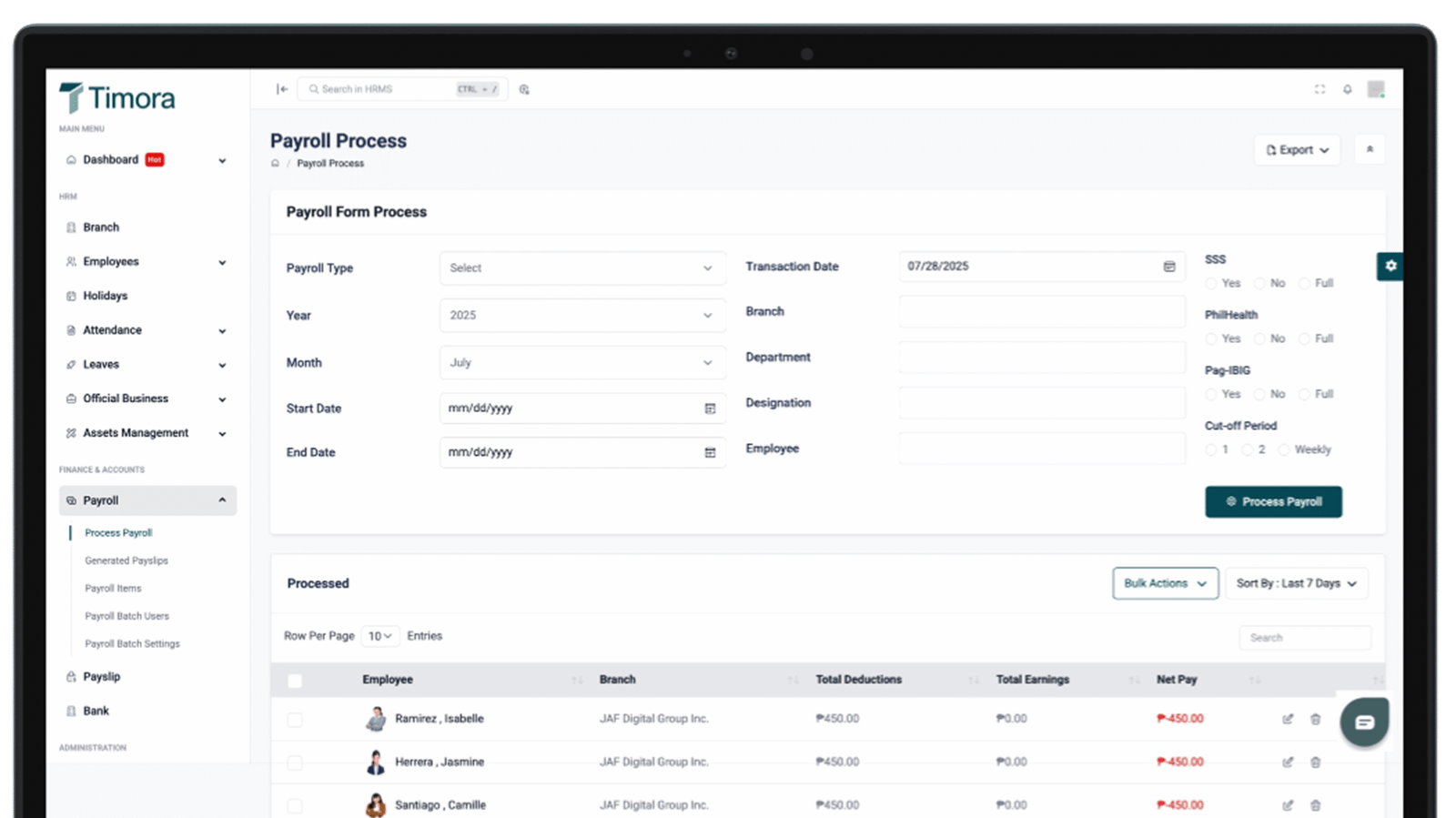Check the Ramirez, Isabelle row checkbox

295,720
